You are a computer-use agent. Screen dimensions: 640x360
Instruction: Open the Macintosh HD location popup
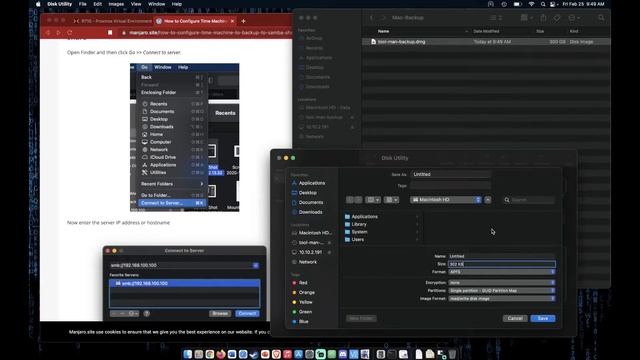point(446,200)
